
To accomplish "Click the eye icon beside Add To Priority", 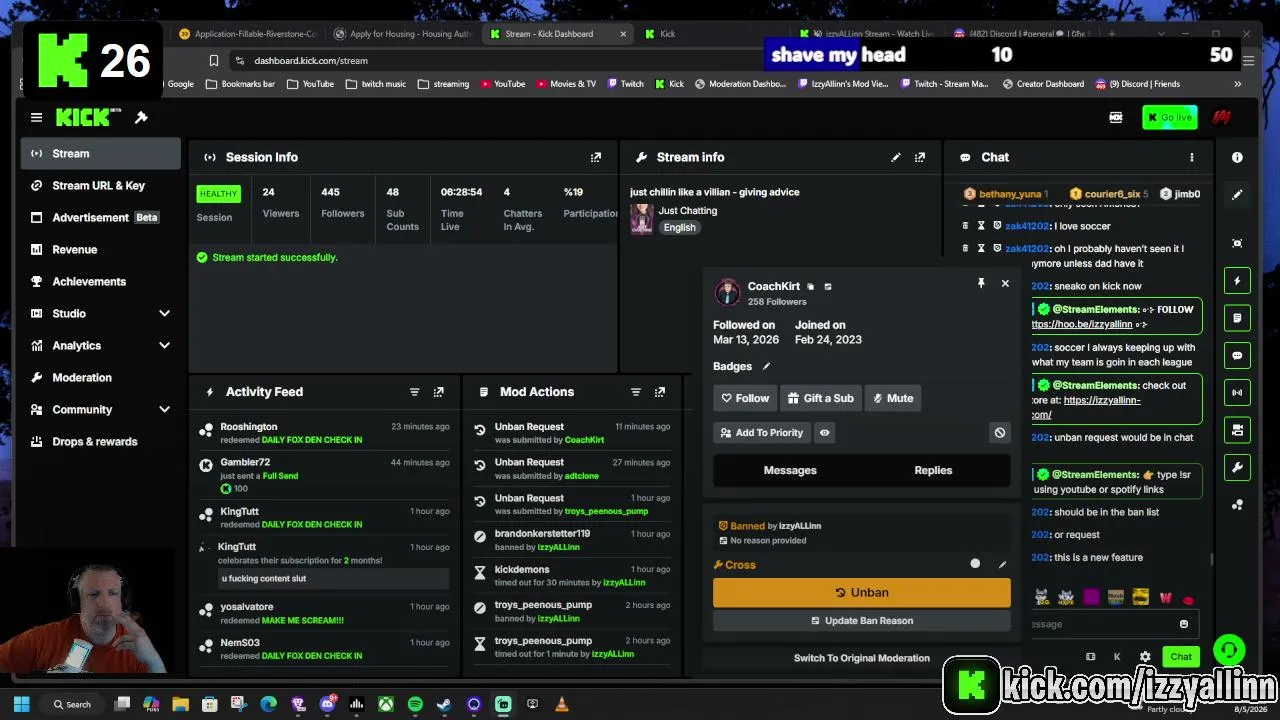I will point(824,433).
